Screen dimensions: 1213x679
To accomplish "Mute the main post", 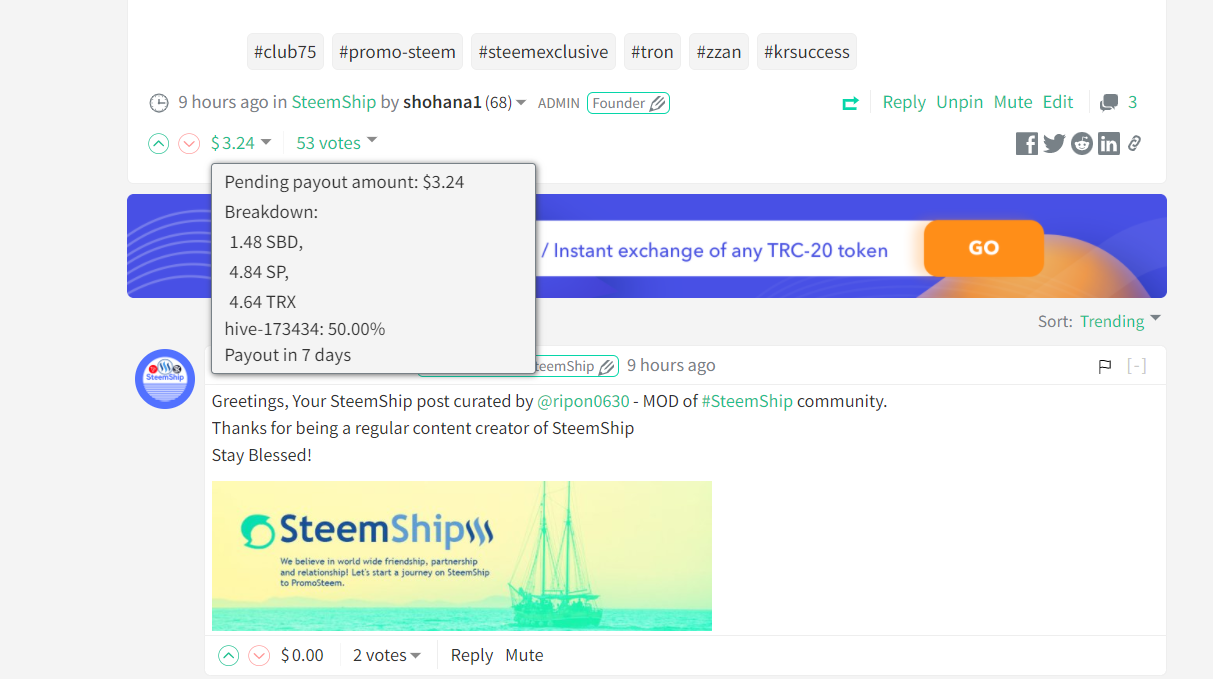I will click(1013, 102).
